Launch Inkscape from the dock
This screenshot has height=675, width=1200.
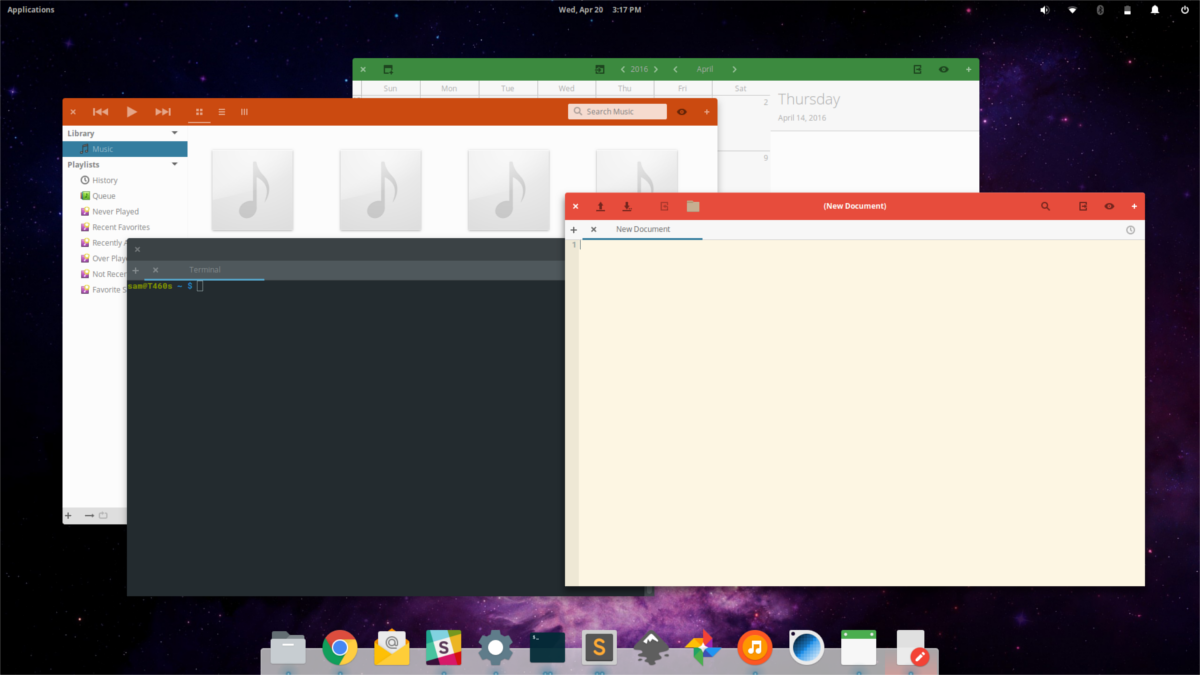coord(651,648)
